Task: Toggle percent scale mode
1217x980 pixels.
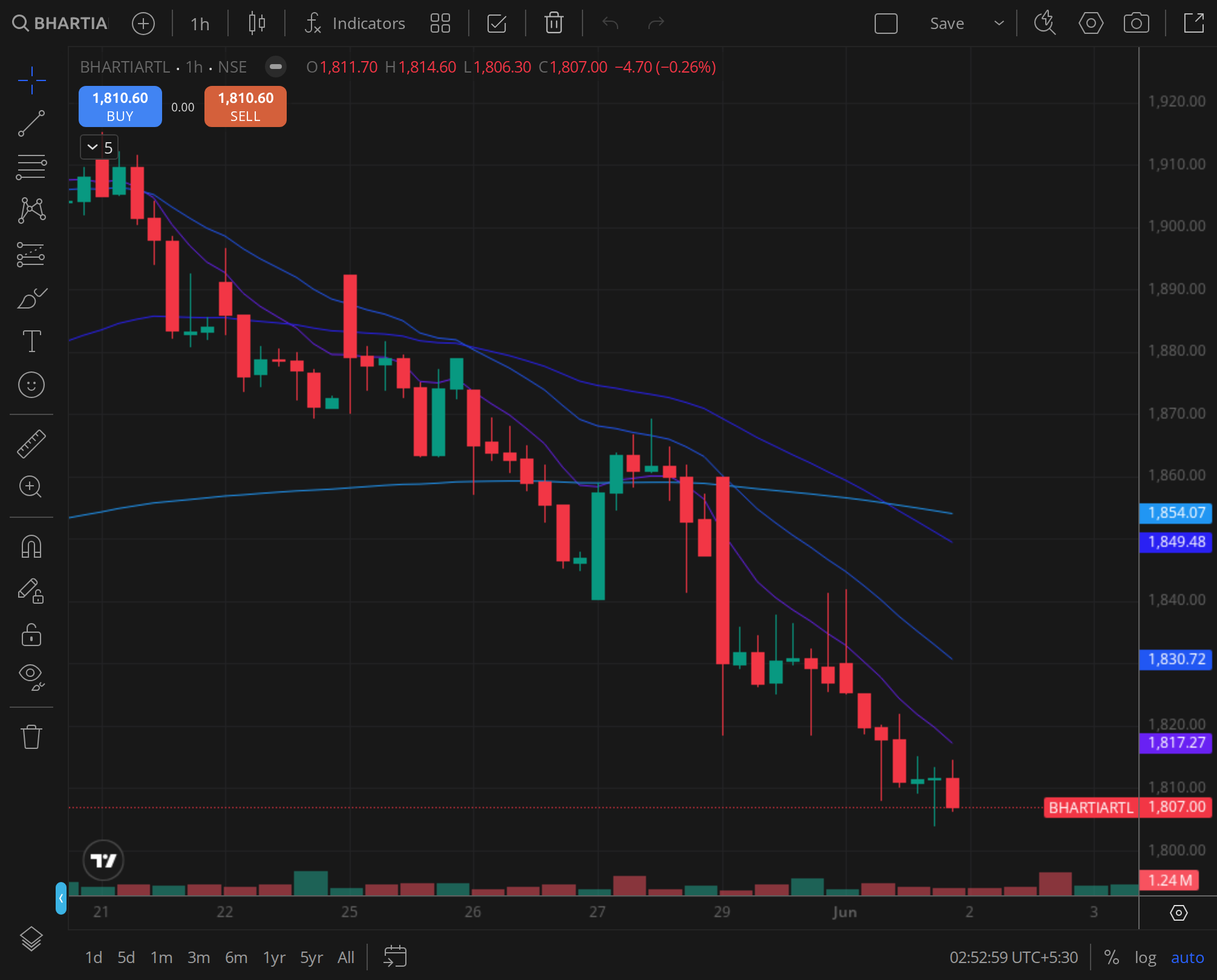Action: pyautogui.click(x=1111, y=958)
